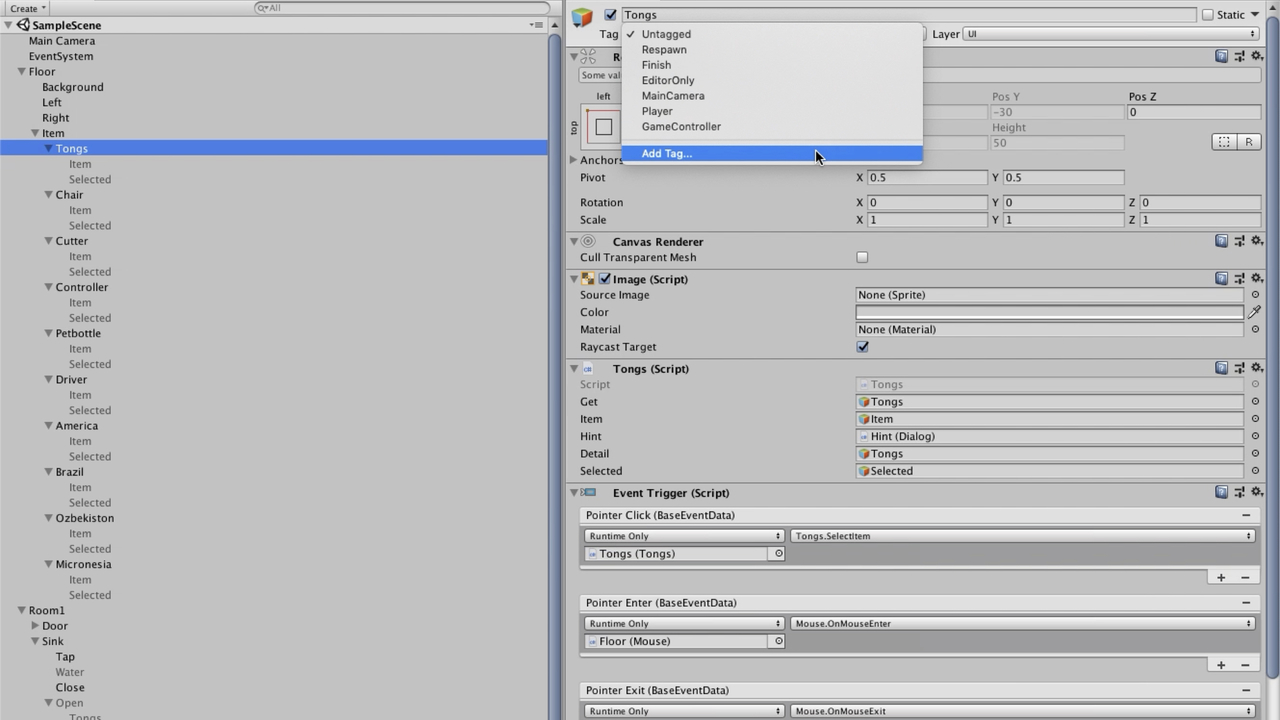Toggle the Static checkbox
Image resolution: width=1280 pixels, height=720 pixels.
click(x=1207, y=15)
